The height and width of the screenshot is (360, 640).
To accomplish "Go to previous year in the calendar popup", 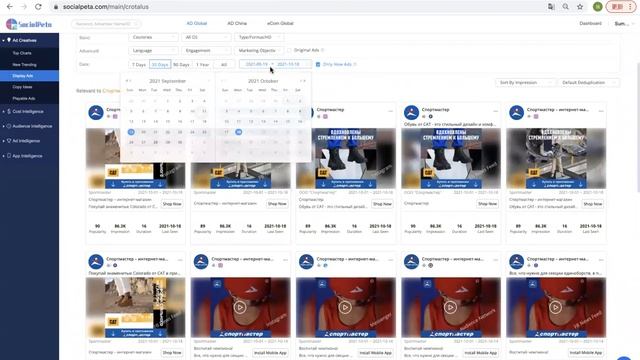I will coord(127,81).
